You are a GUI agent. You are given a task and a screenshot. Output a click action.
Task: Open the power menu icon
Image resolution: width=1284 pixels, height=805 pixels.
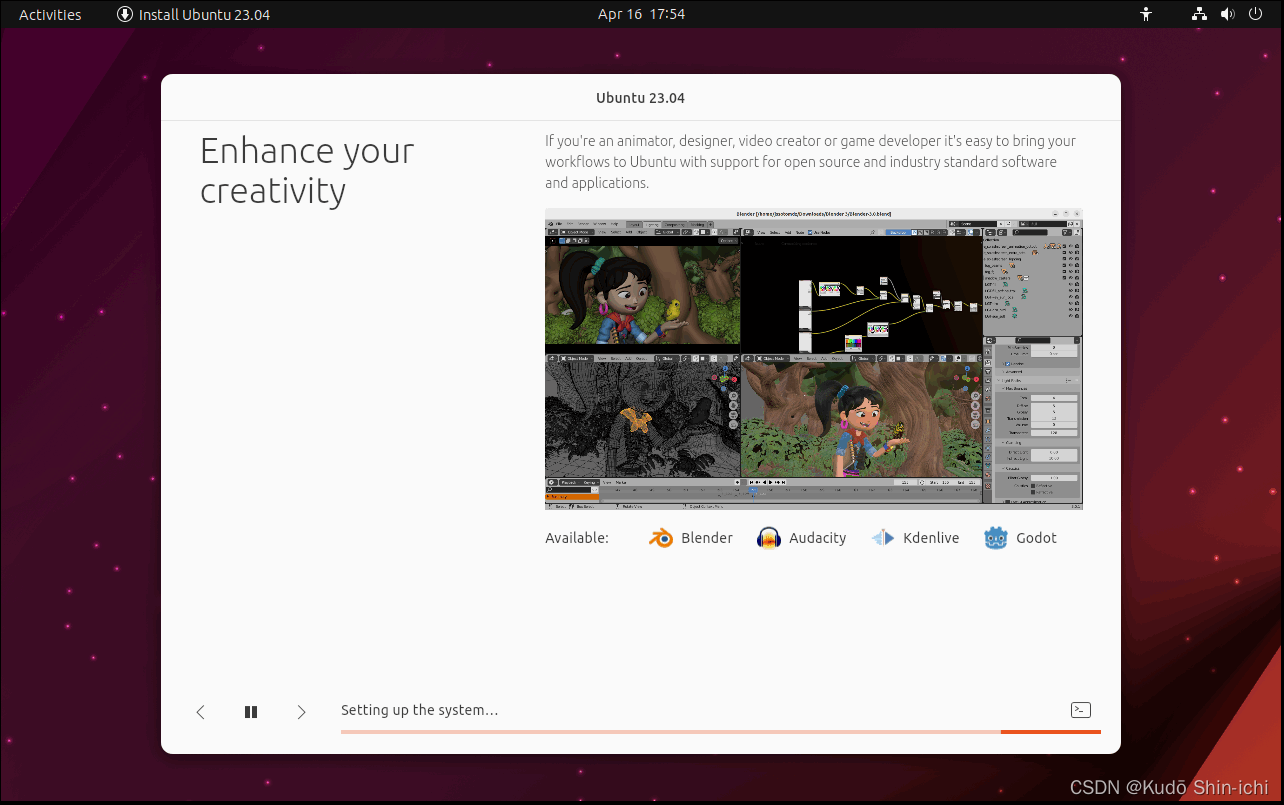tap(1256, 14)
